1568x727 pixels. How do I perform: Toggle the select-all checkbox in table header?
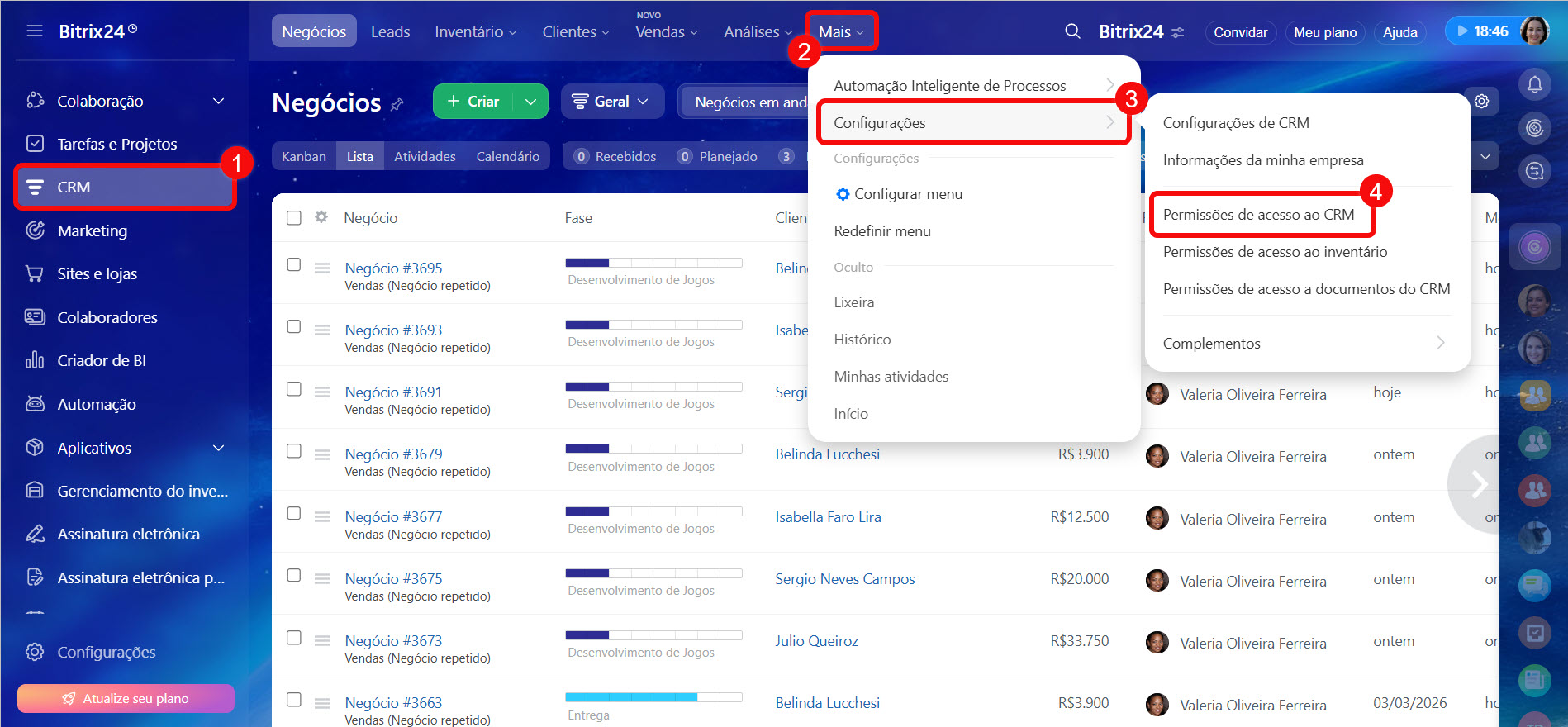(294, 218)
